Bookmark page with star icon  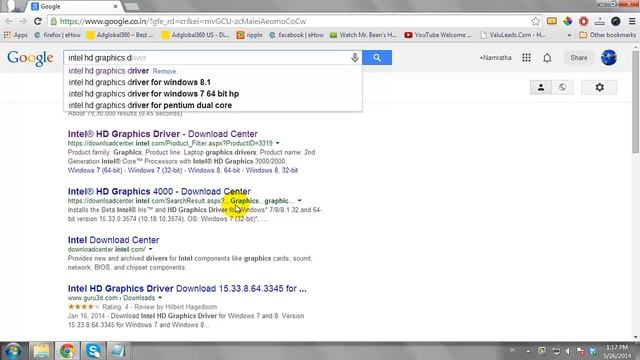point(536,21)
